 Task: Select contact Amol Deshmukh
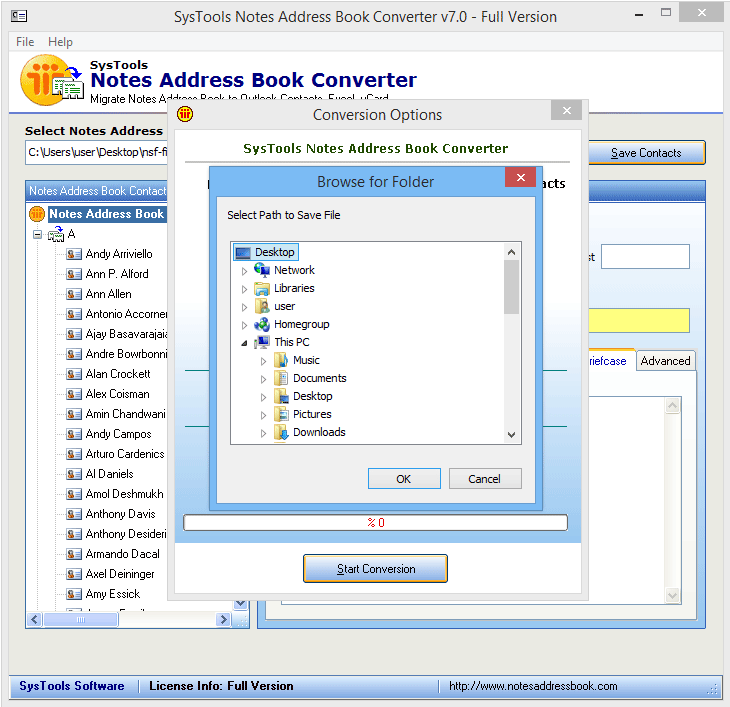(x=124, y=494)
